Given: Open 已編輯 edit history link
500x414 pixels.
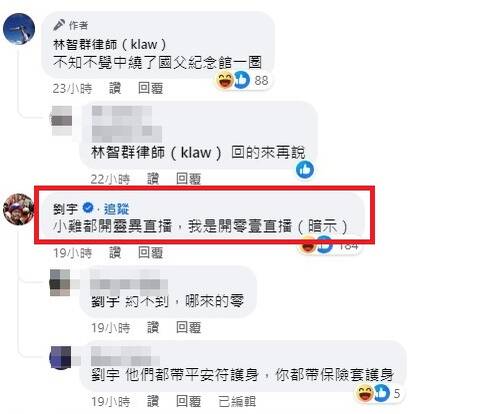Looking at the screenshot, I should (x=237, y=401).
